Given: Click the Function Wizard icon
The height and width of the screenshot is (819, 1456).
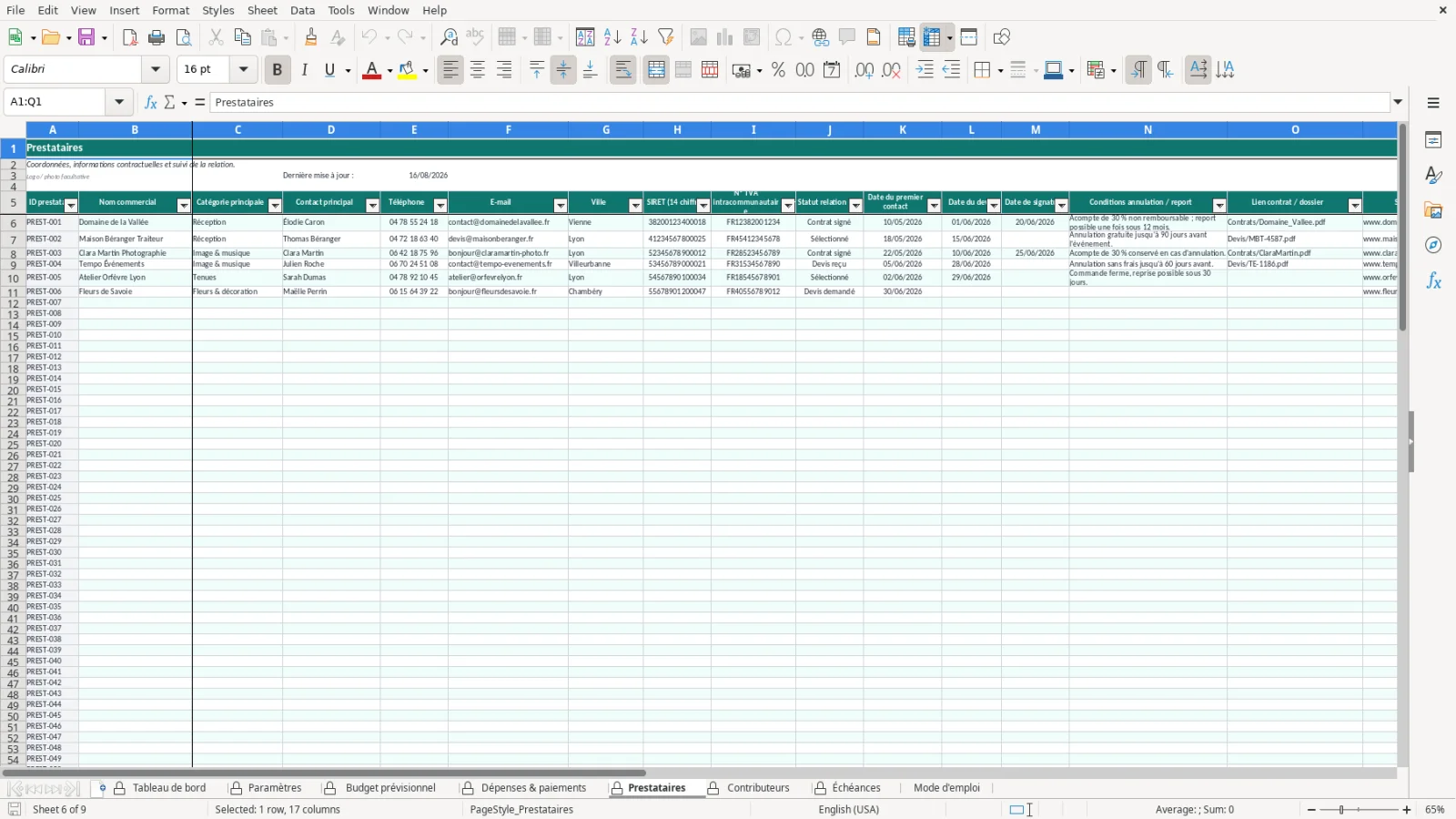Looking at the screenshot, I should [151, 102].
